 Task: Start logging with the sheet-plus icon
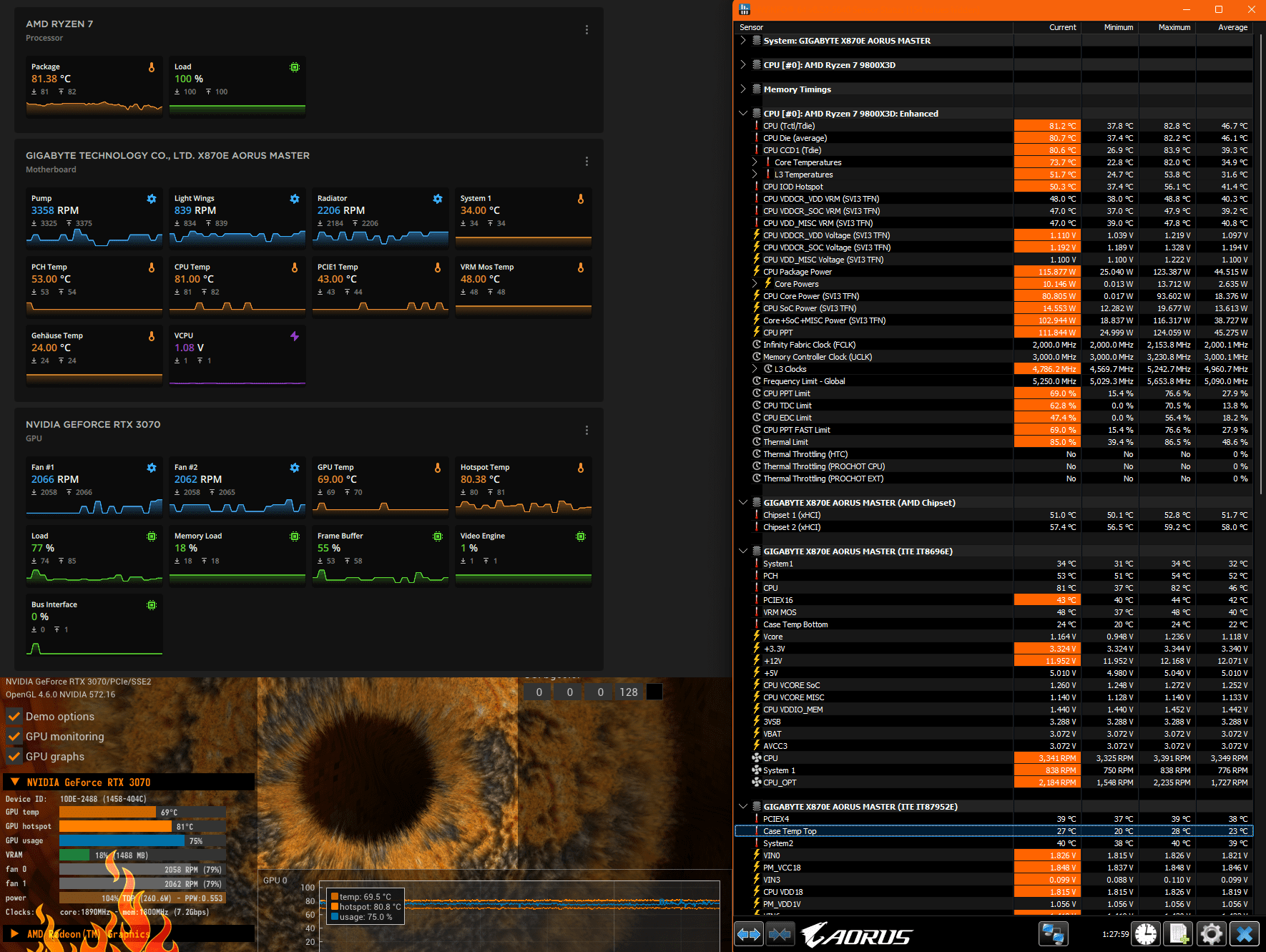click(1179, 934)
